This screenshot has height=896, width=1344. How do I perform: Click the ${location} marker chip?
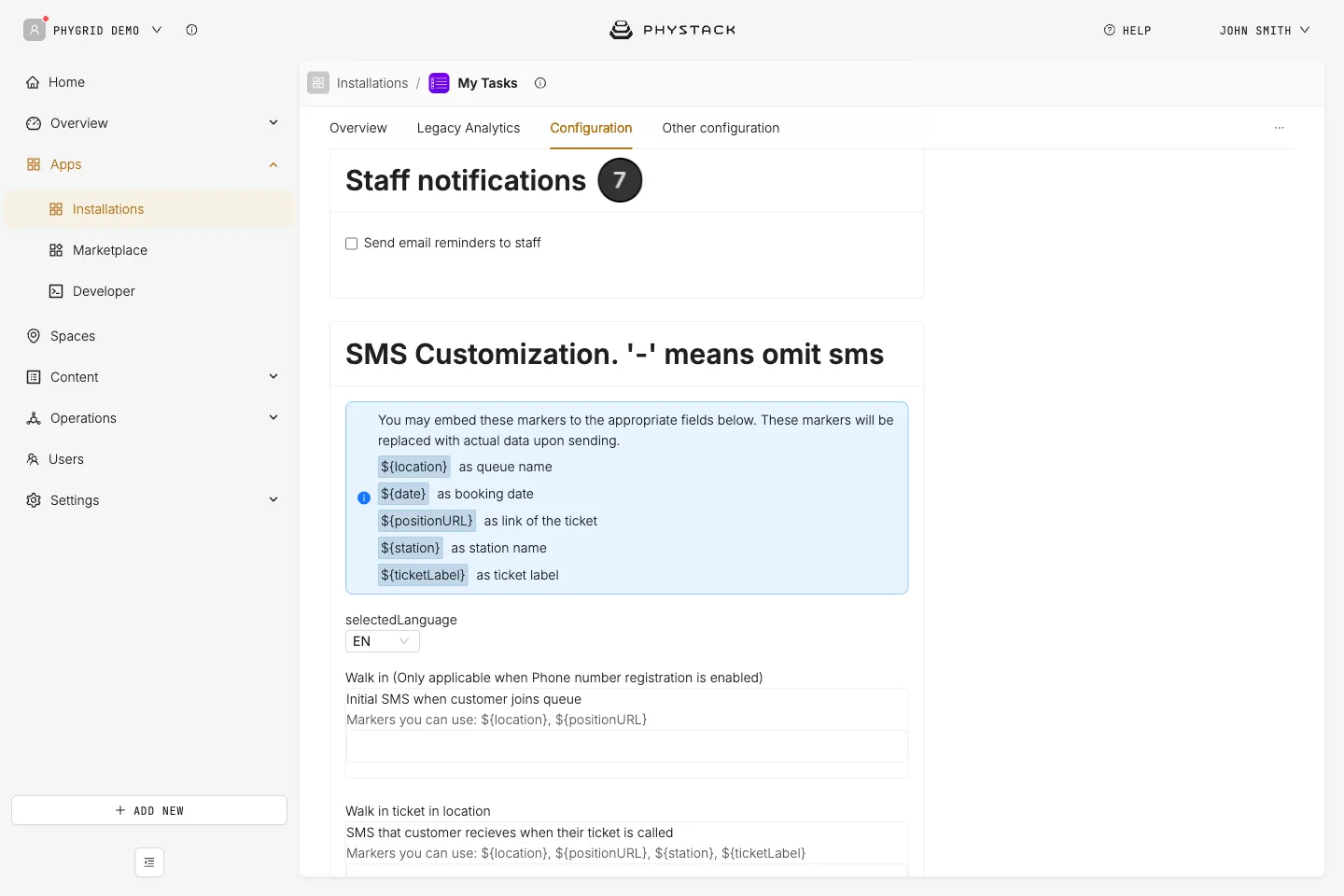[414, 467]
